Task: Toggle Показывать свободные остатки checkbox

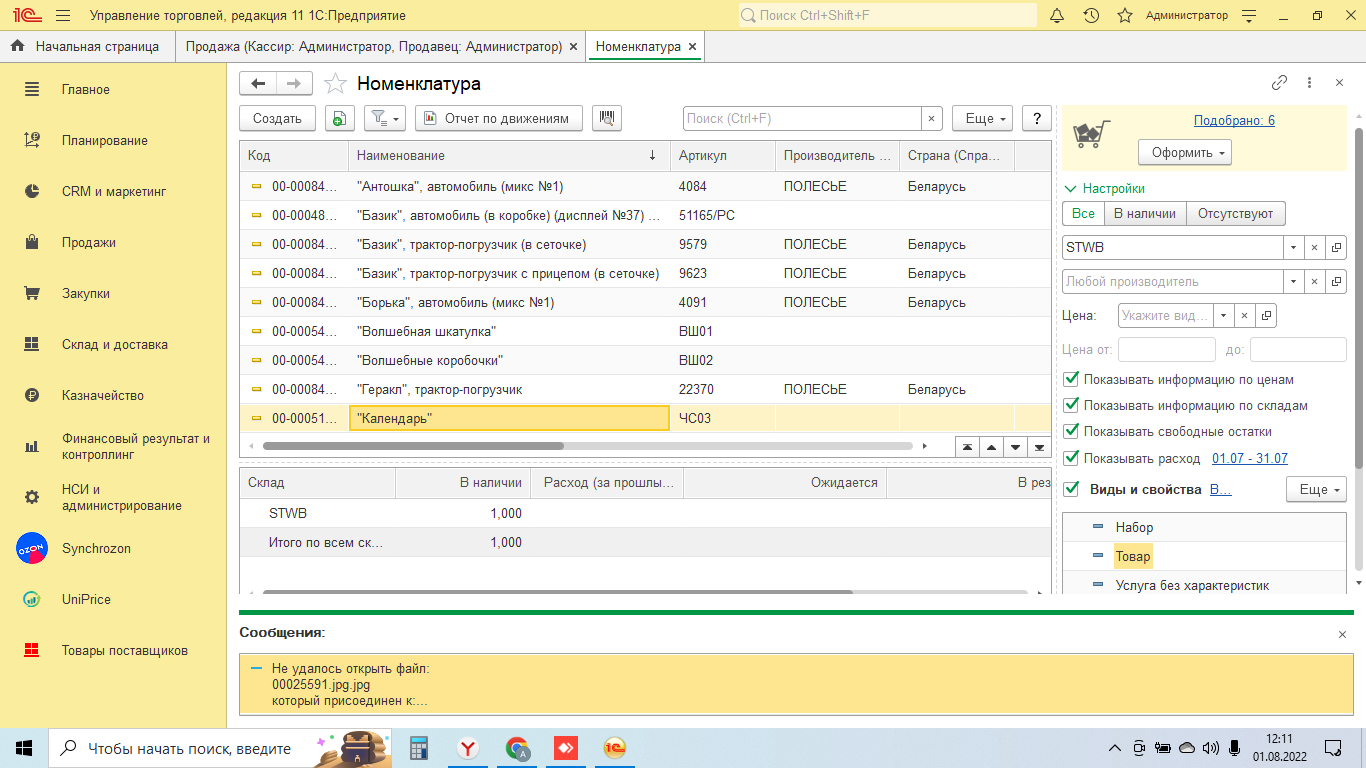Action: tap(1072, 432)
